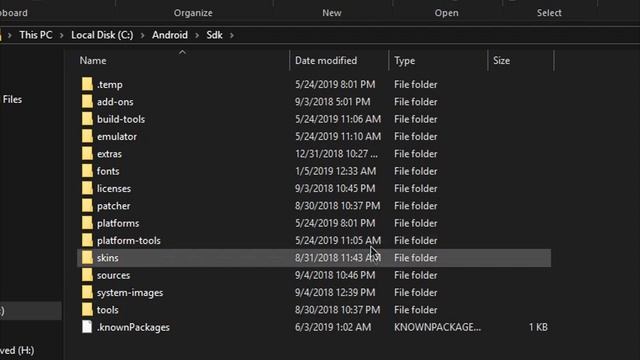
Task: Click the extras folder icon
Action: (87, 153)
